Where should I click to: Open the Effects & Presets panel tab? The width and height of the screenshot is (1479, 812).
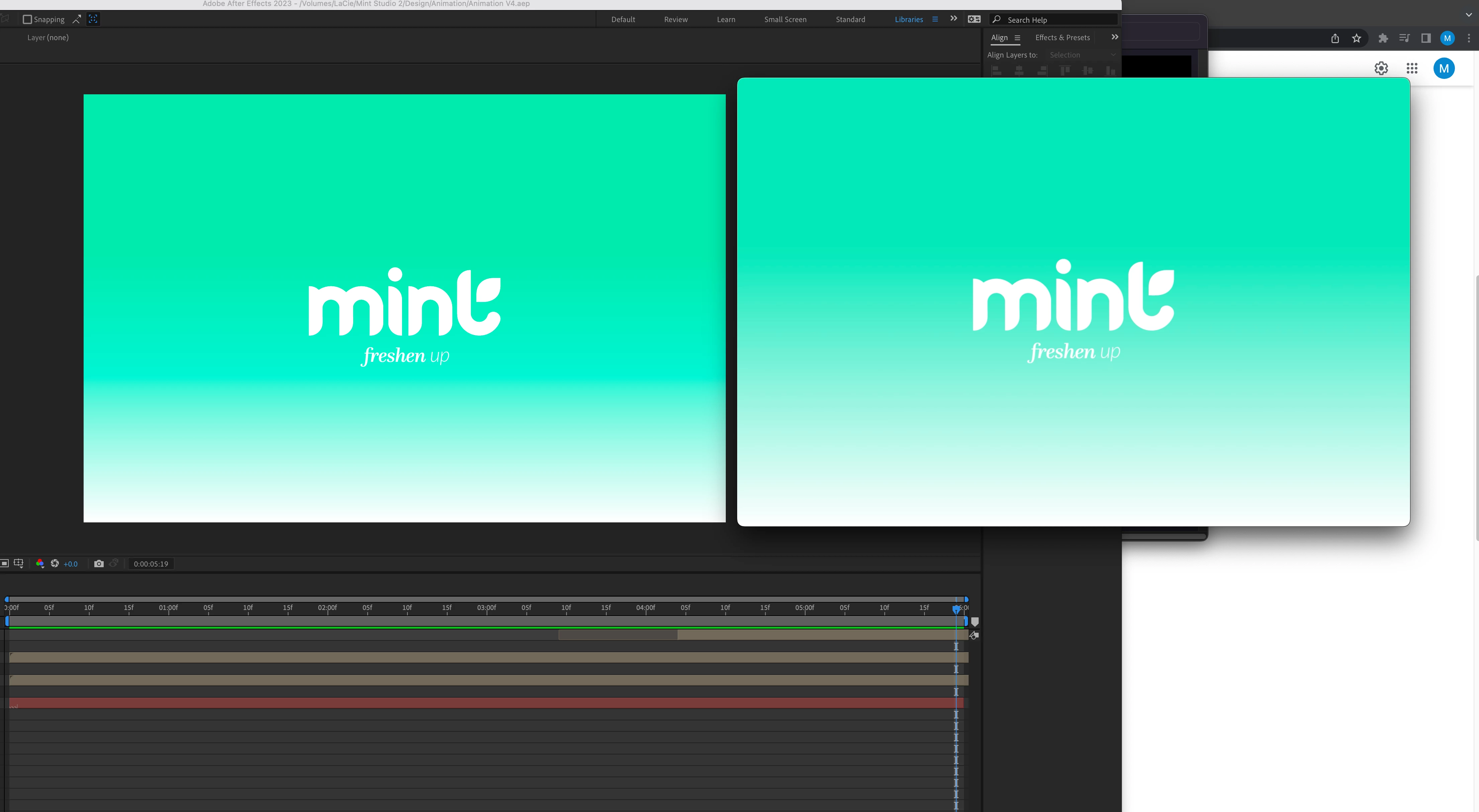click(x=1062, y=37)
